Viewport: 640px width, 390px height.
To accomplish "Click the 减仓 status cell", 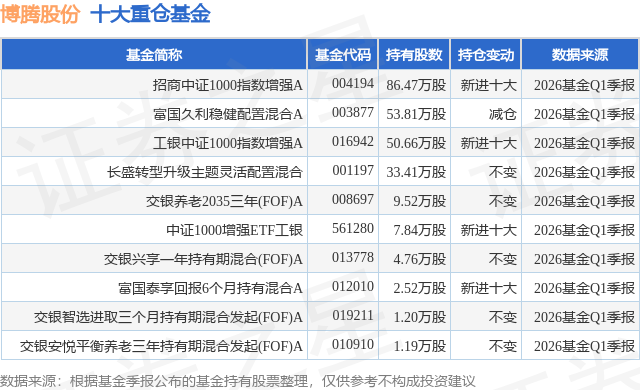I will click(x=503, y=114).
